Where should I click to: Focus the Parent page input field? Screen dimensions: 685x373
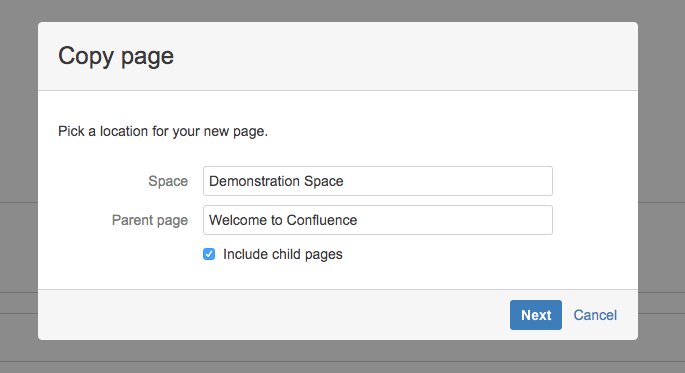click(x=378, y=220)
